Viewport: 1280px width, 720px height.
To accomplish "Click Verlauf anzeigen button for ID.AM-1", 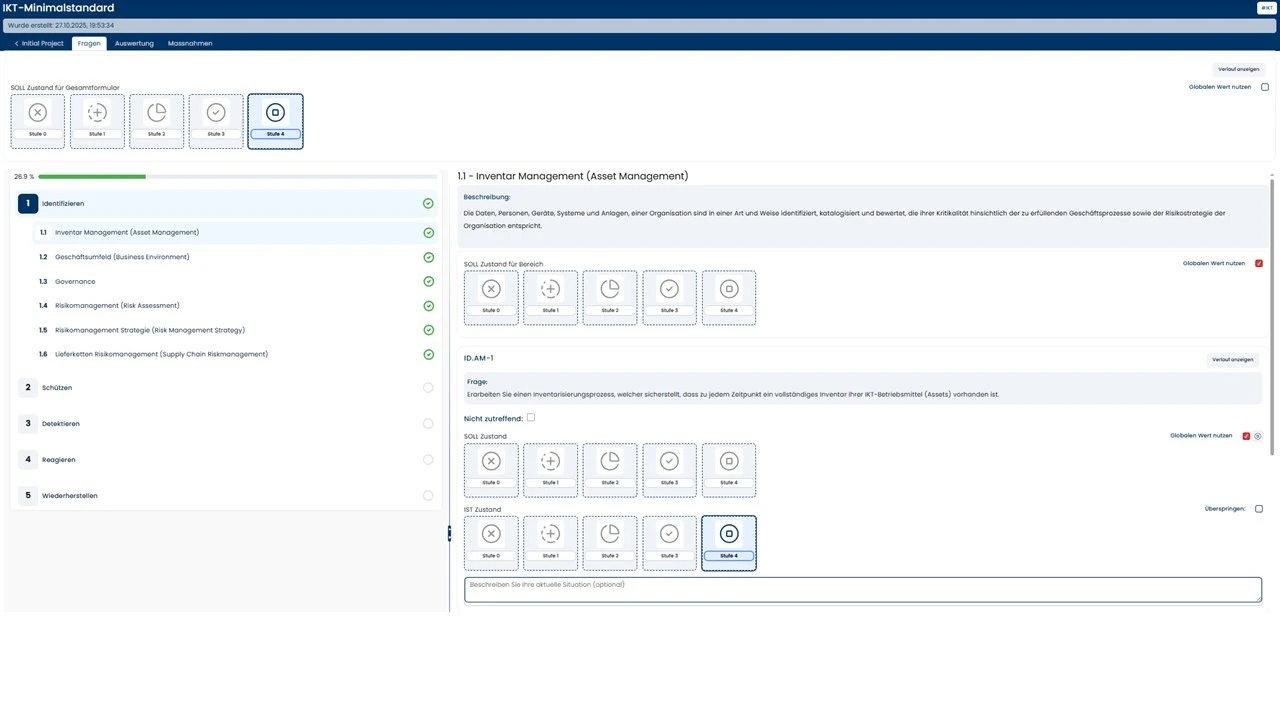I will (x=1234, y=359).
